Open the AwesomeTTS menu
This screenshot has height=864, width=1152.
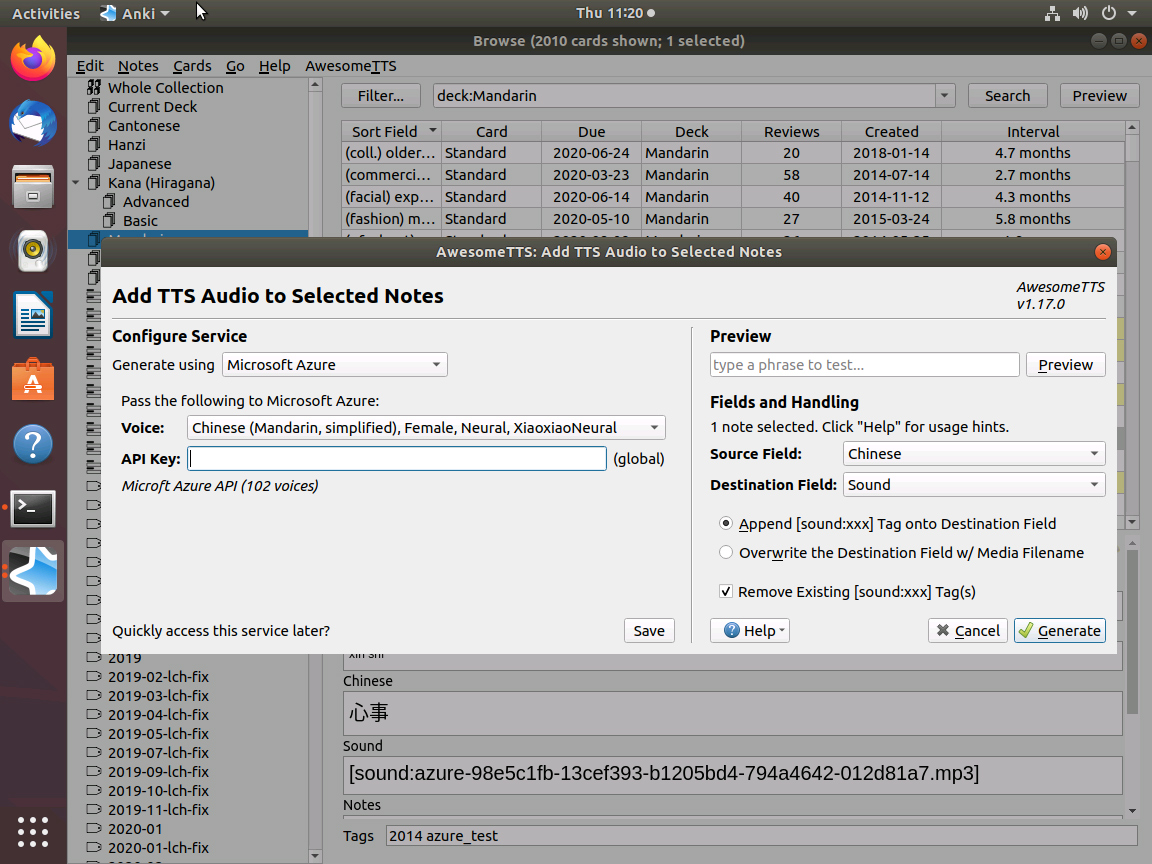350,66
